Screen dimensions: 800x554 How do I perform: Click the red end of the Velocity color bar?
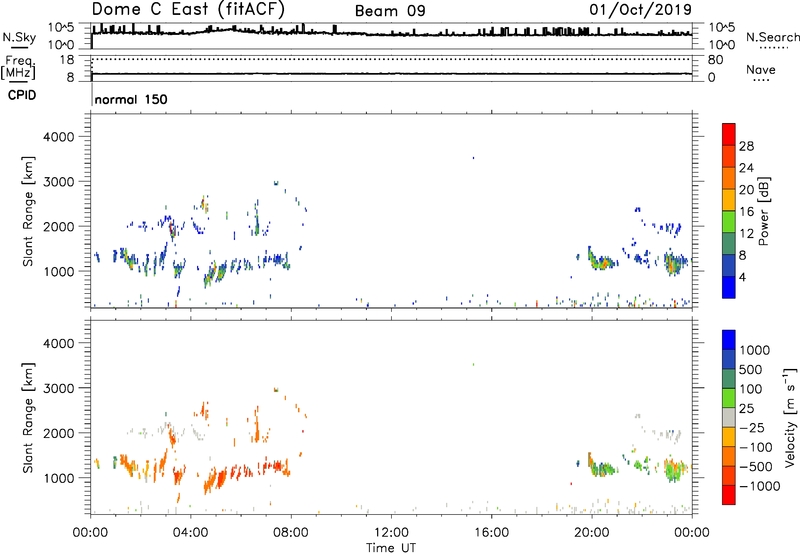pyautogui.click(x=729, y=495)
